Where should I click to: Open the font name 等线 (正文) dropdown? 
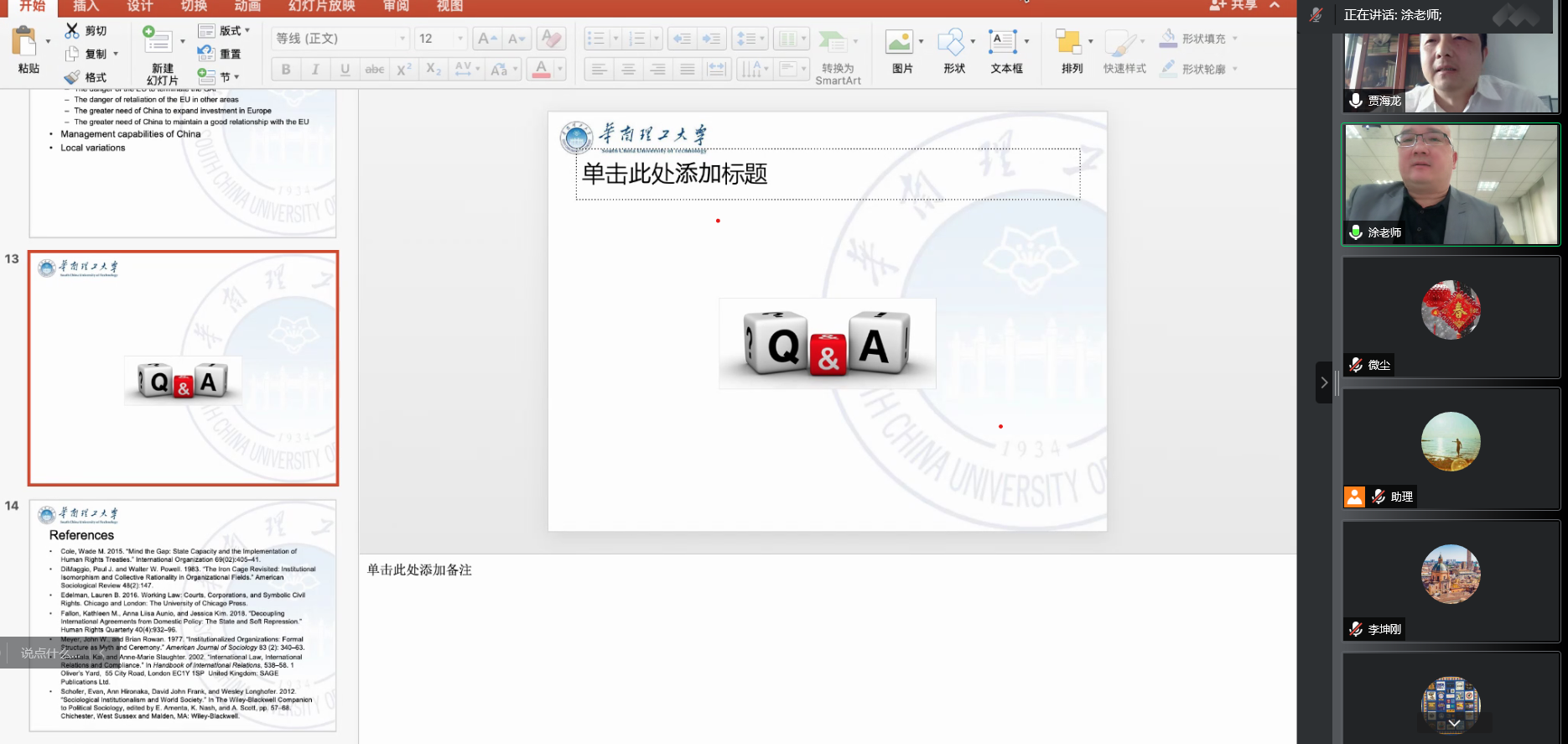pyautogui.click(x=402, y=39)
